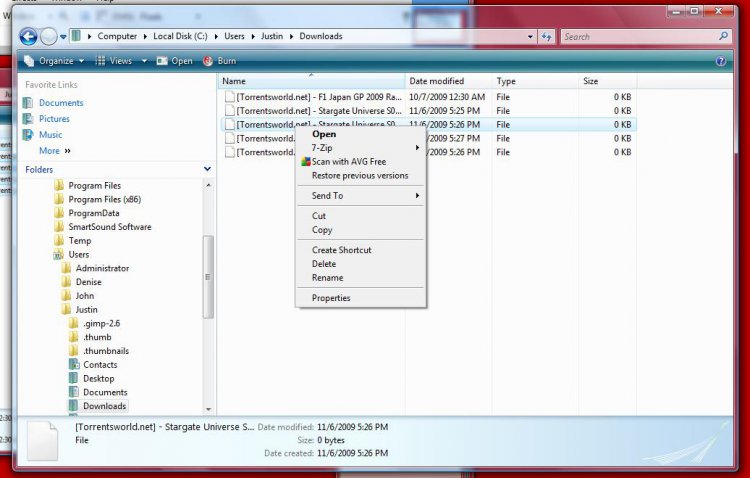This screenshot has height=478, width=750.
Task: Select Downloads folder in tree
Action: click(104, 406)
